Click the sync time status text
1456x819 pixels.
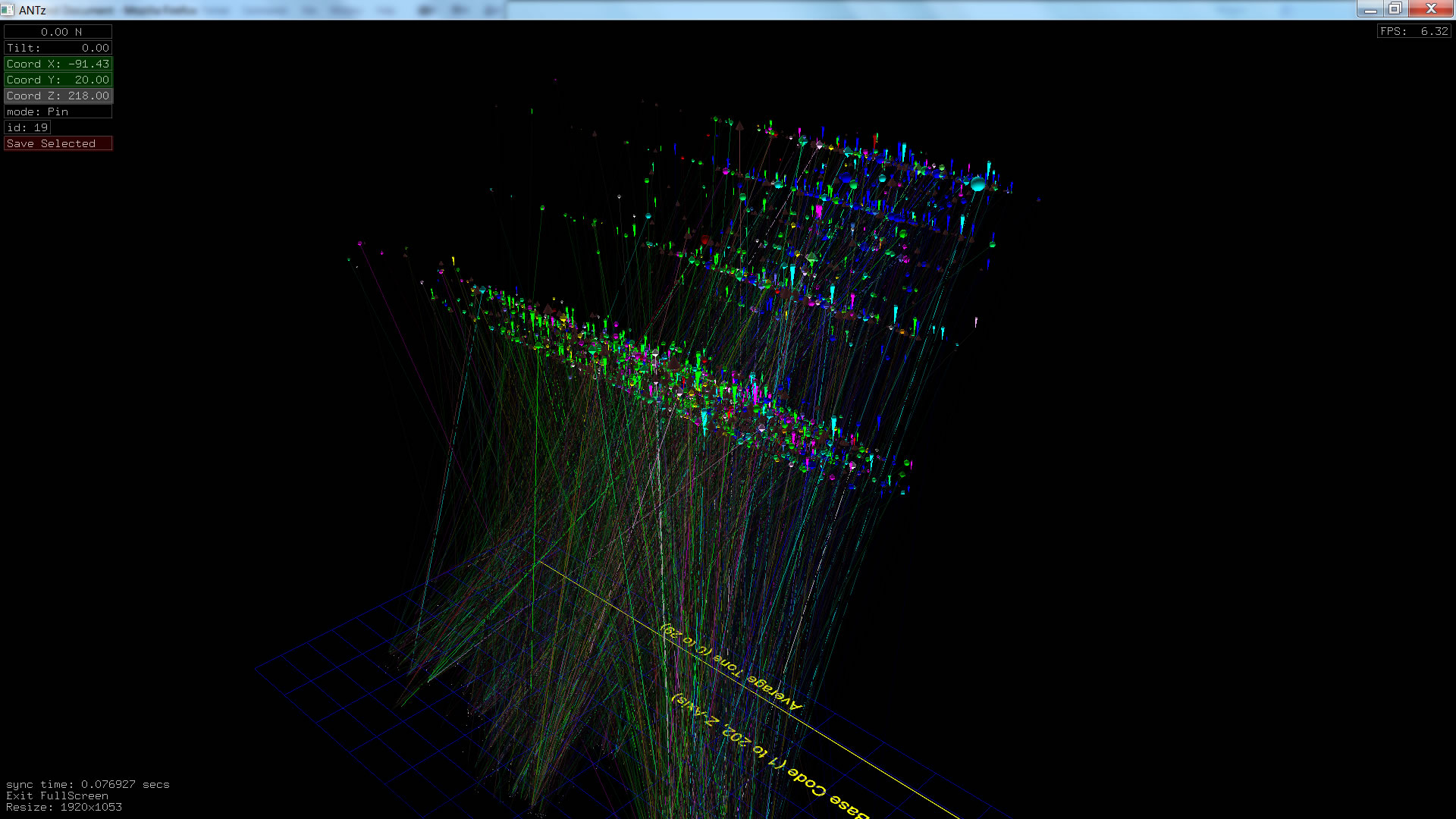point(87,784)
